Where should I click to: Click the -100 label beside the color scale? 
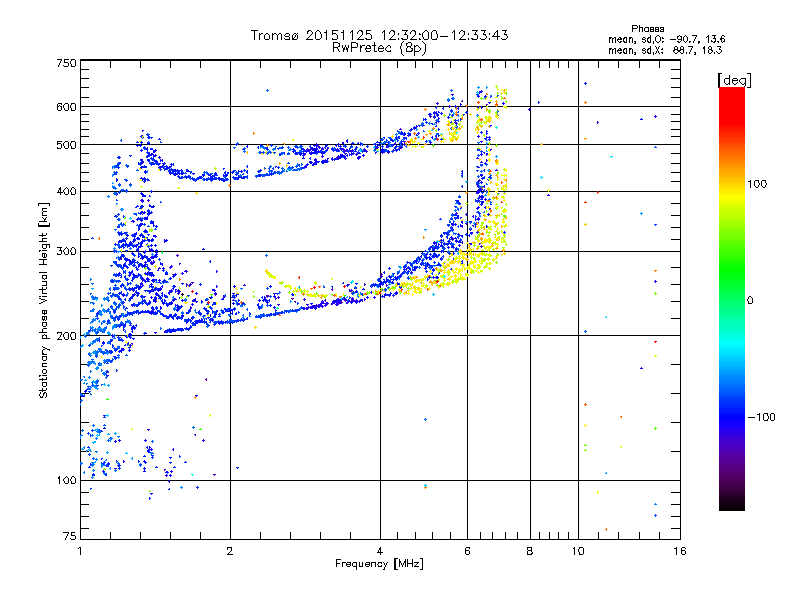pyautogui.click(x=761, y=417)
